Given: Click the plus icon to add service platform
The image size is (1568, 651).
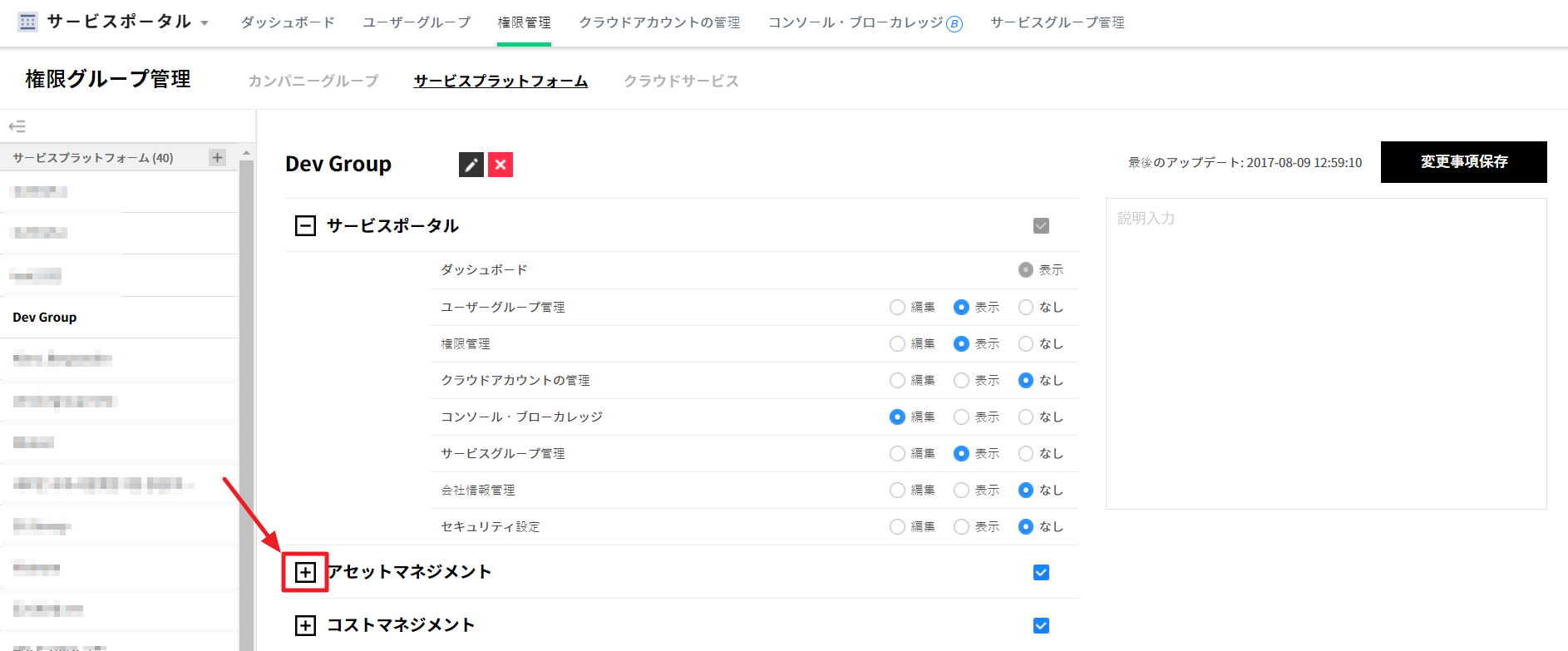Looking at the screenshot, I should point(217,157).
